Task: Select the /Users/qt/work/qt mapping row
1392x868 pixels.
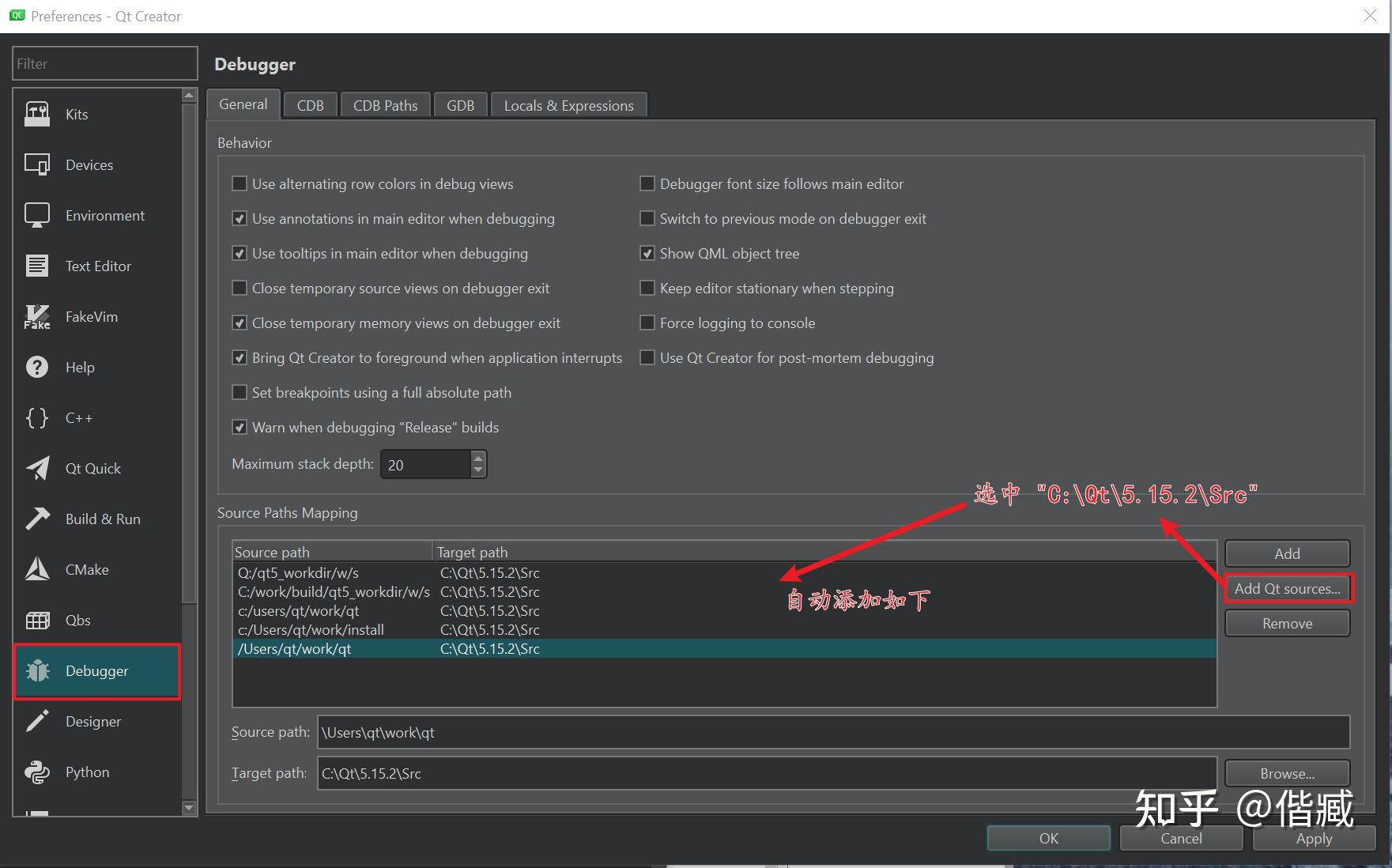Action: (x=725, y=649)
